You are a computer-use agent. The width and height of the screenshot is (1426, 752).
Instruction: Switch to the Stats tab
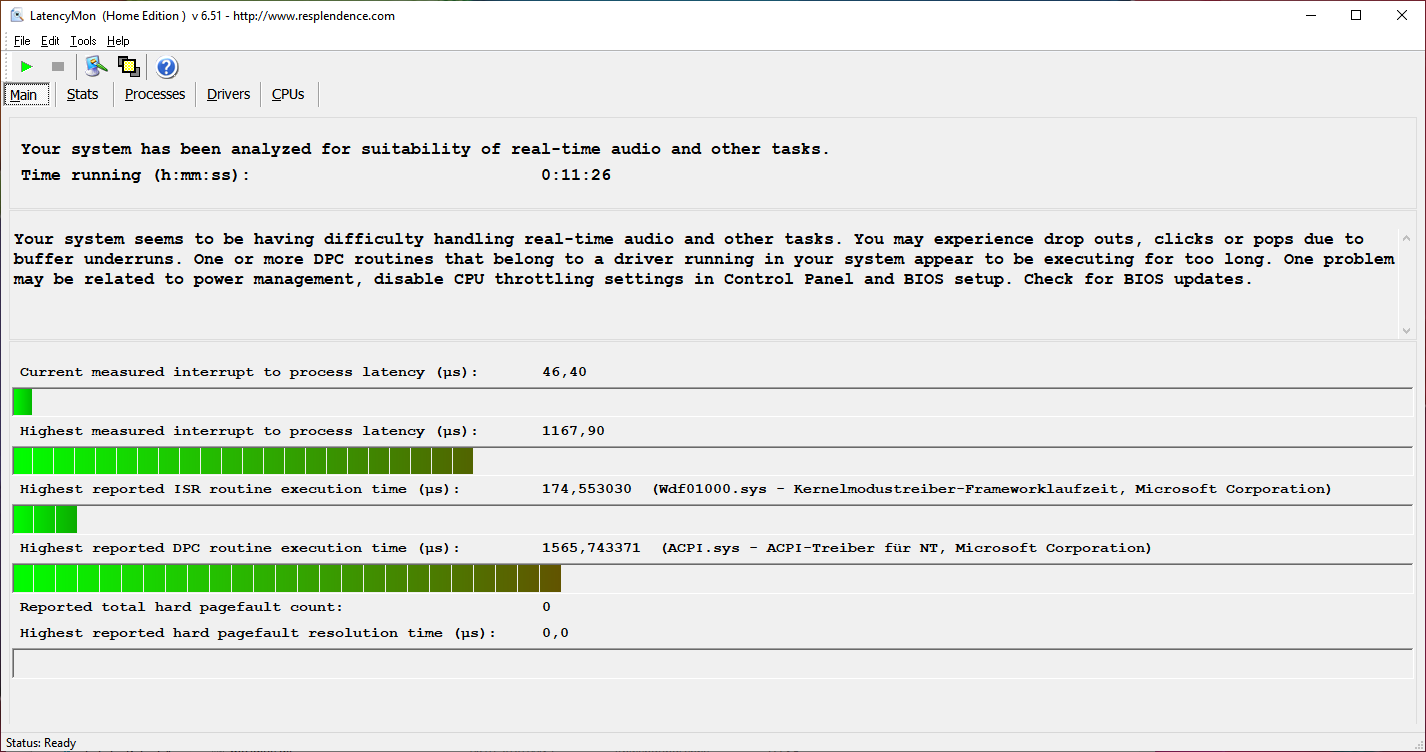pyautogui.click(x=83, y=94)
